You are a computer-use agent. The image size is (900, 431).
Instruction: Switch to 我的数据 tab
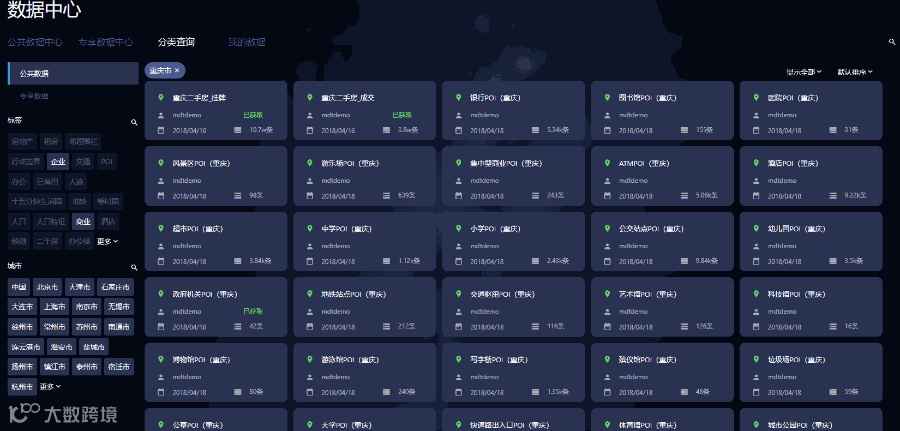coord(247,42)
